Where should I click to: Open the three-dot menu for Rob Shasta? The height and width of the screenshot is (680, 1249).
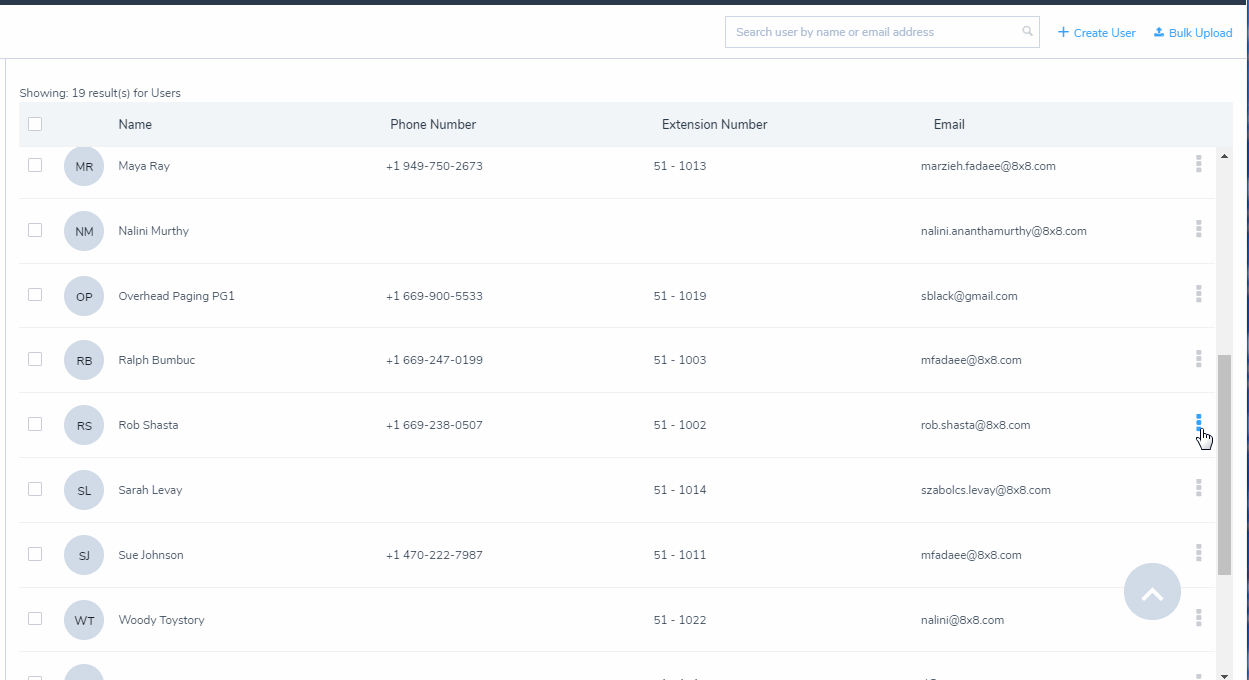(1198, 423)
